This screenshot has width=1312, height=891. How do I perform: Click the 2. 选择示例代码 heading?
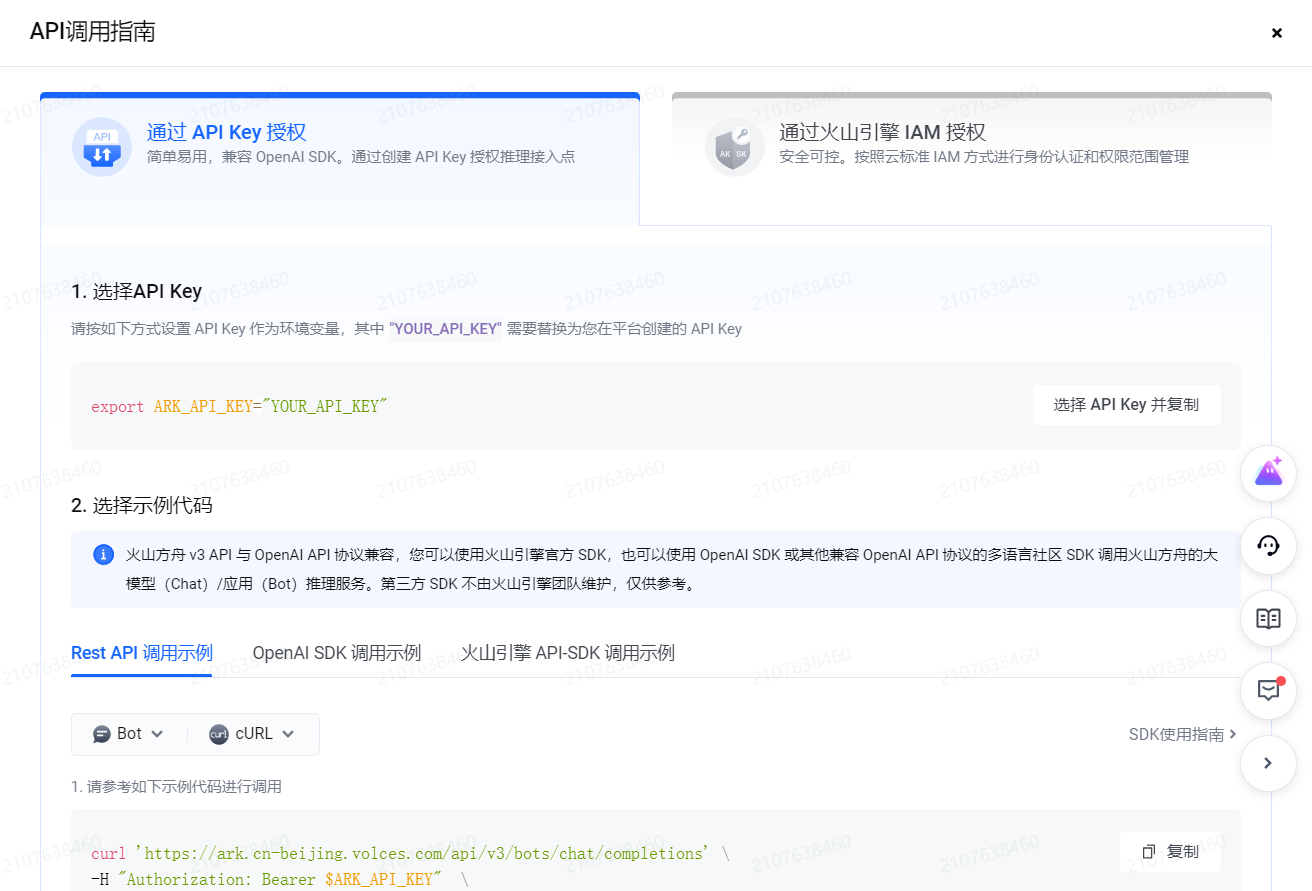[x=142, y=505]
